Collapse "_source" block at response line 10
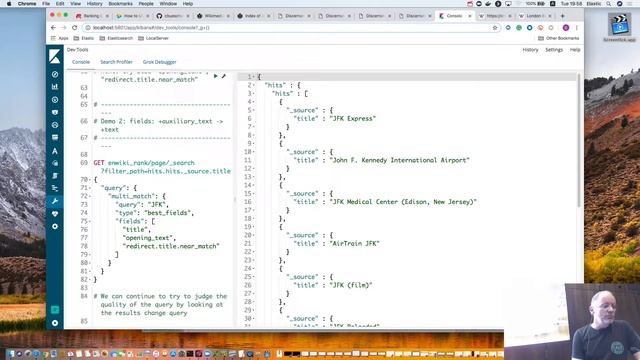This screenshot has width=640, height=360. click(254, 152)
